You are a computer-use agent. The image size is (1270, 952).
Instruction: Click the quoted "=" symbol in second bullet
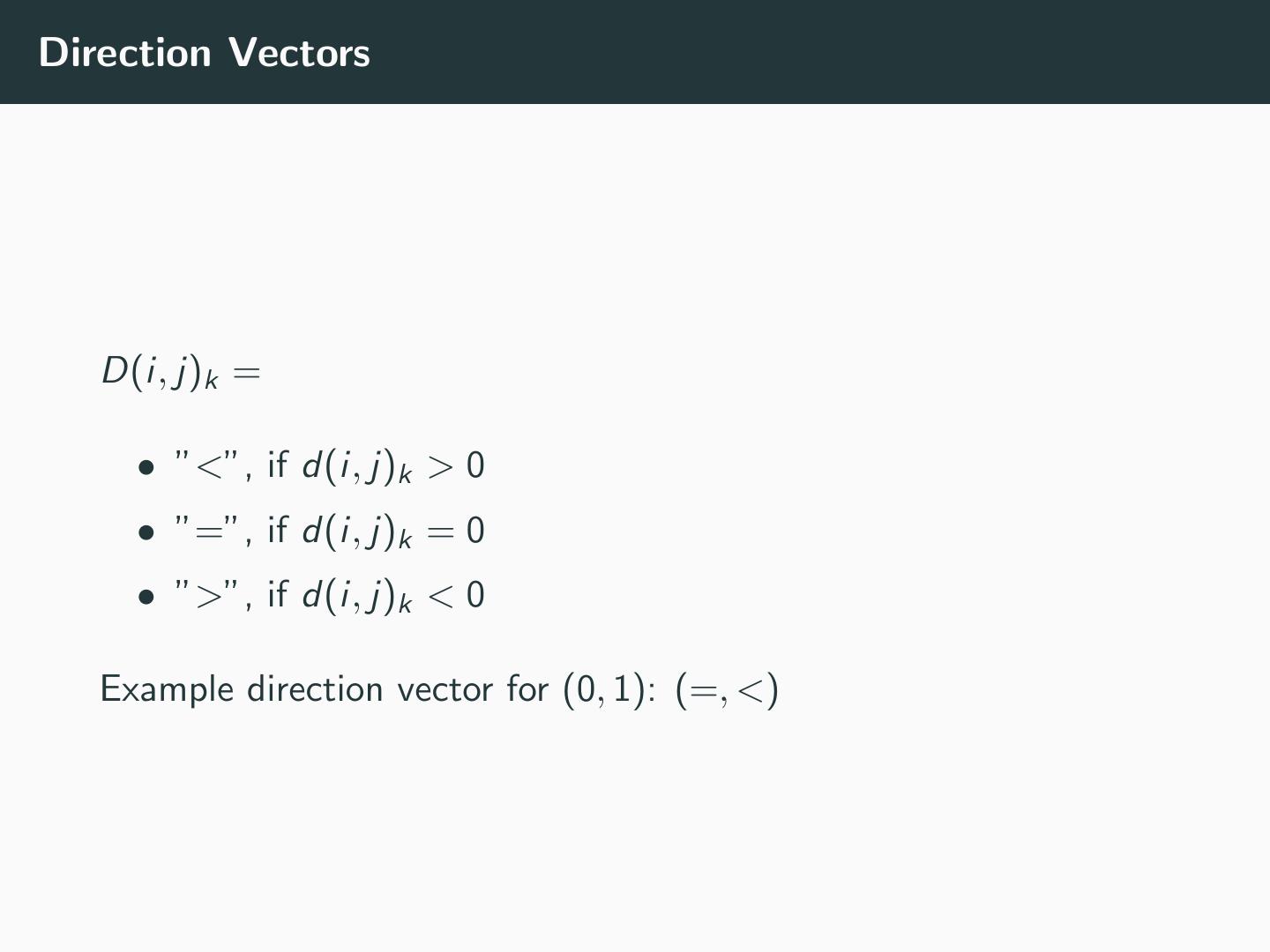(x=208, y=532)
